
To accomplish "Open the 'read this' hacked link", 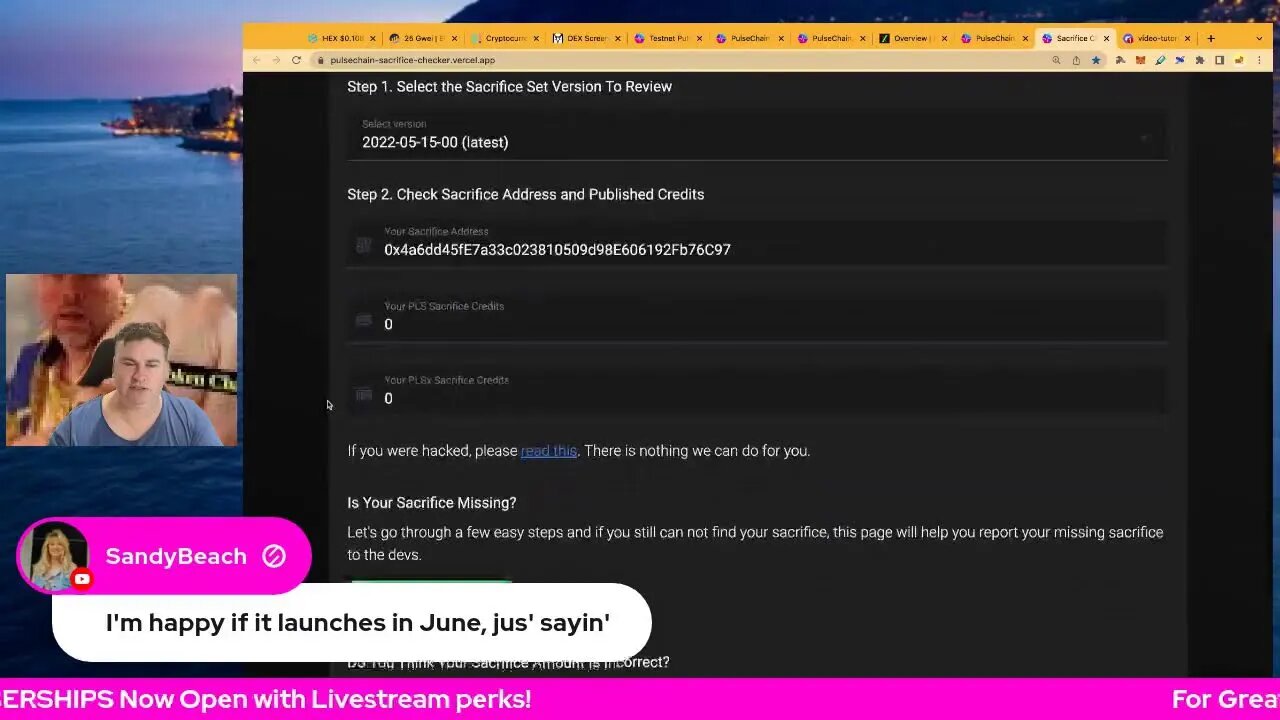I will [548, 451].
